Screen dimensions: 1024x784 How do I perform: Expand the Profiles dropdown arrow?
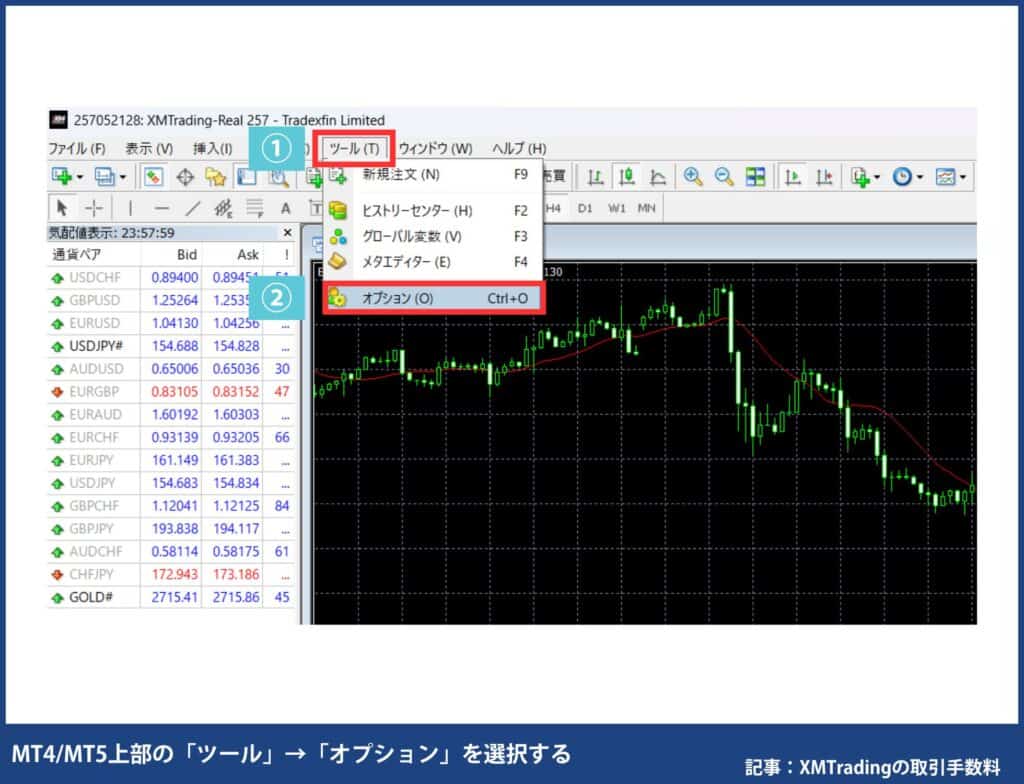pos(123,177)
